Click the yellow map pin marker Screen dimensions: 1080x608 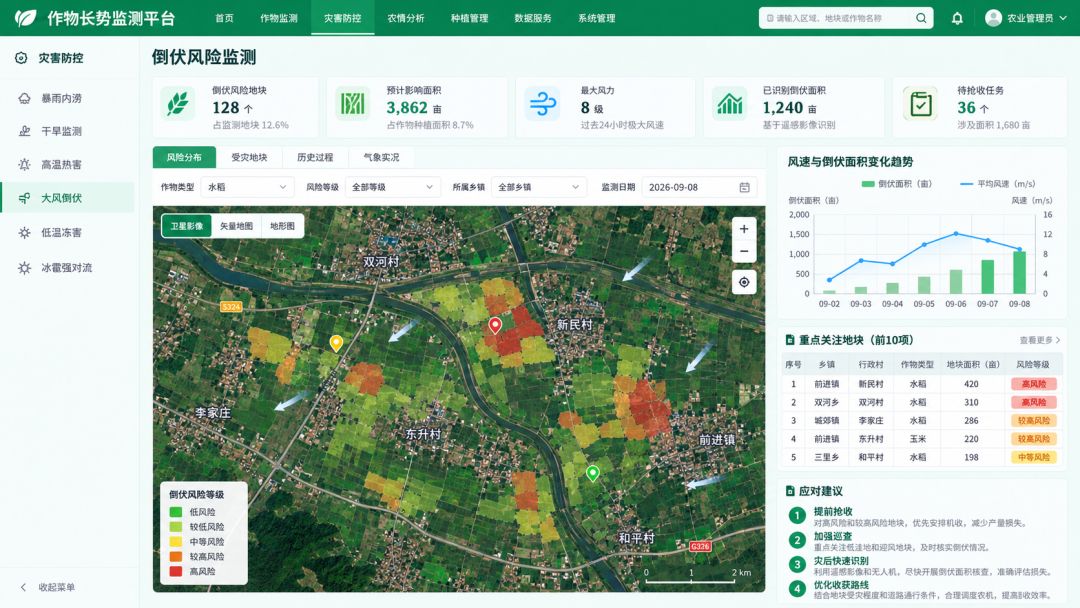pyautogui.click(x=336, y=343)
